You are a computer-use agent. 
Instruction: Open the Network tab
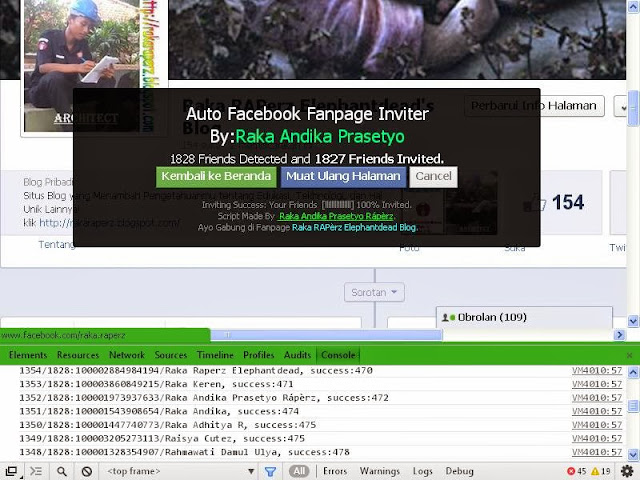point(127,355)
